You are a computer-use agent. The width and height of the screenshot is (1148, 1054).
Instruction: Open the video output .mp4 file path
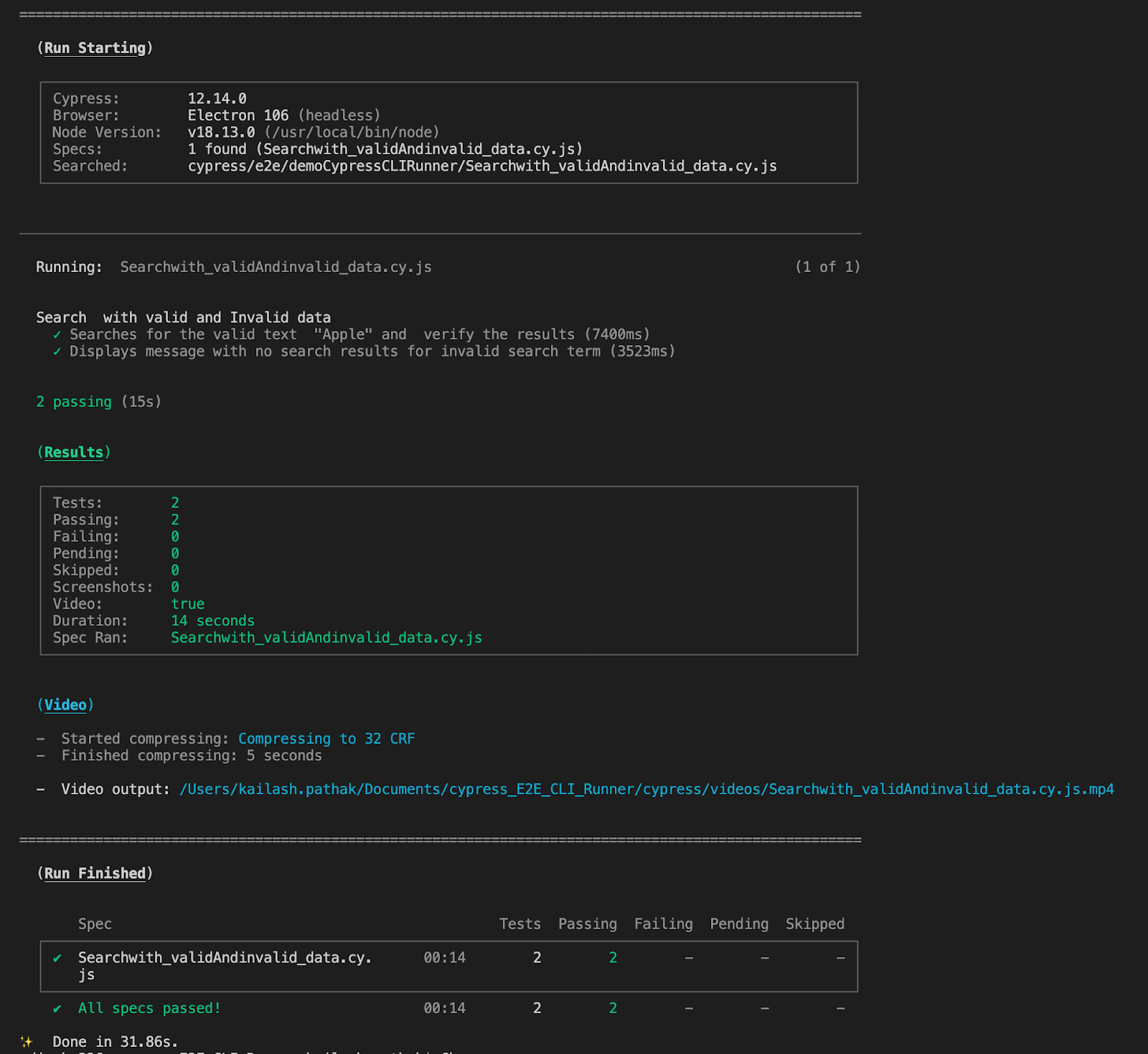coord(646,789)
